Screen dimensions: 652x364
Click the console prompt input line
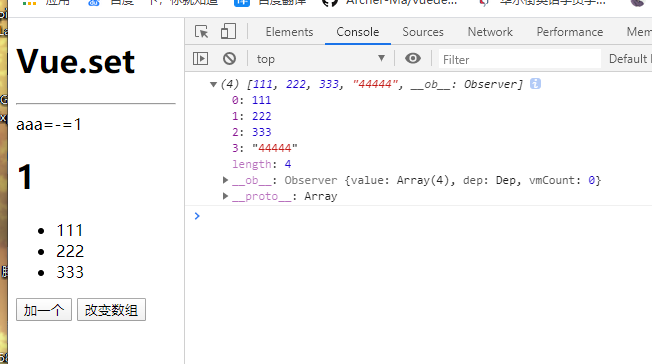coord(424,216)
